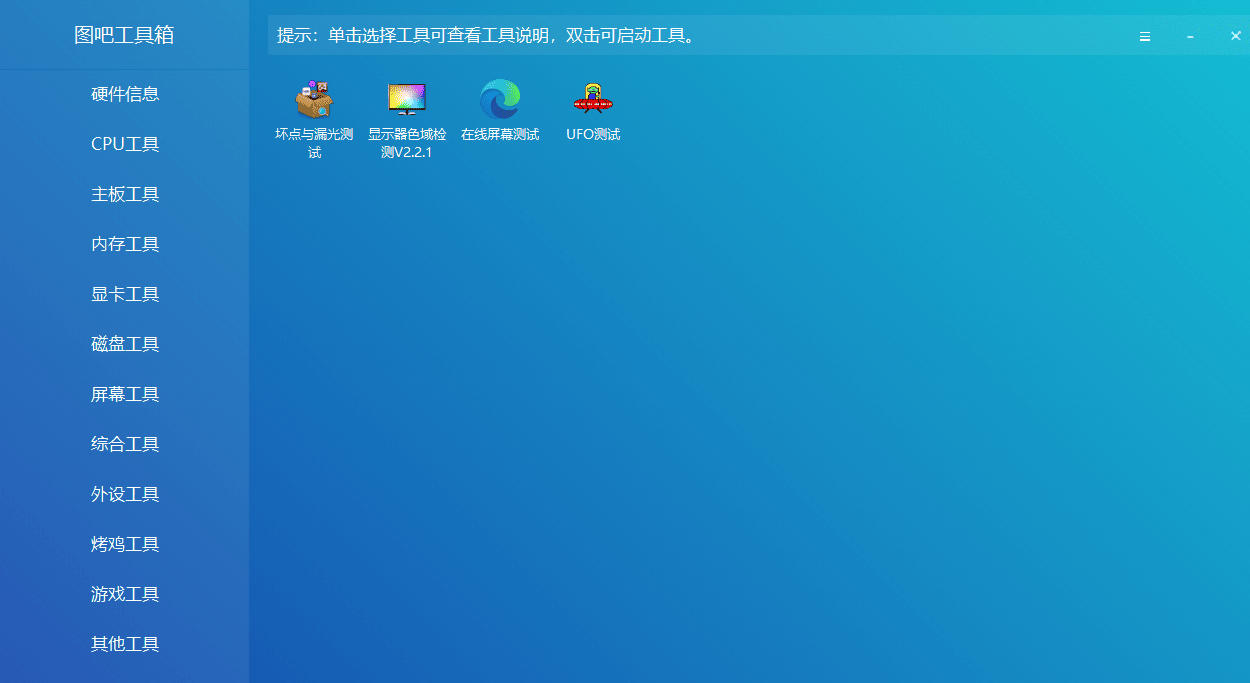Select the 屏幕工具 sidebar item
This screenshot has height=683, width=1250.
(125, 394)
